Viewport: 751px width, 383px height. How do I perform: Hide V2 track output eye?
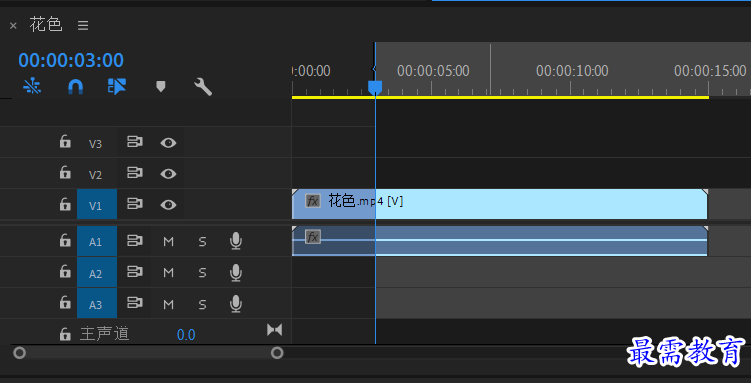coord(168,173)
